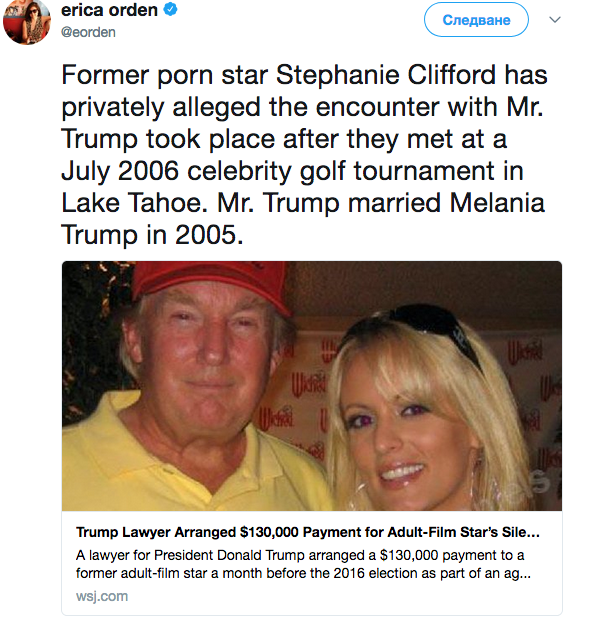Visit the @eorden handle link
The width and height of the screenshot is (602, 630).
(x=90, y=32)
